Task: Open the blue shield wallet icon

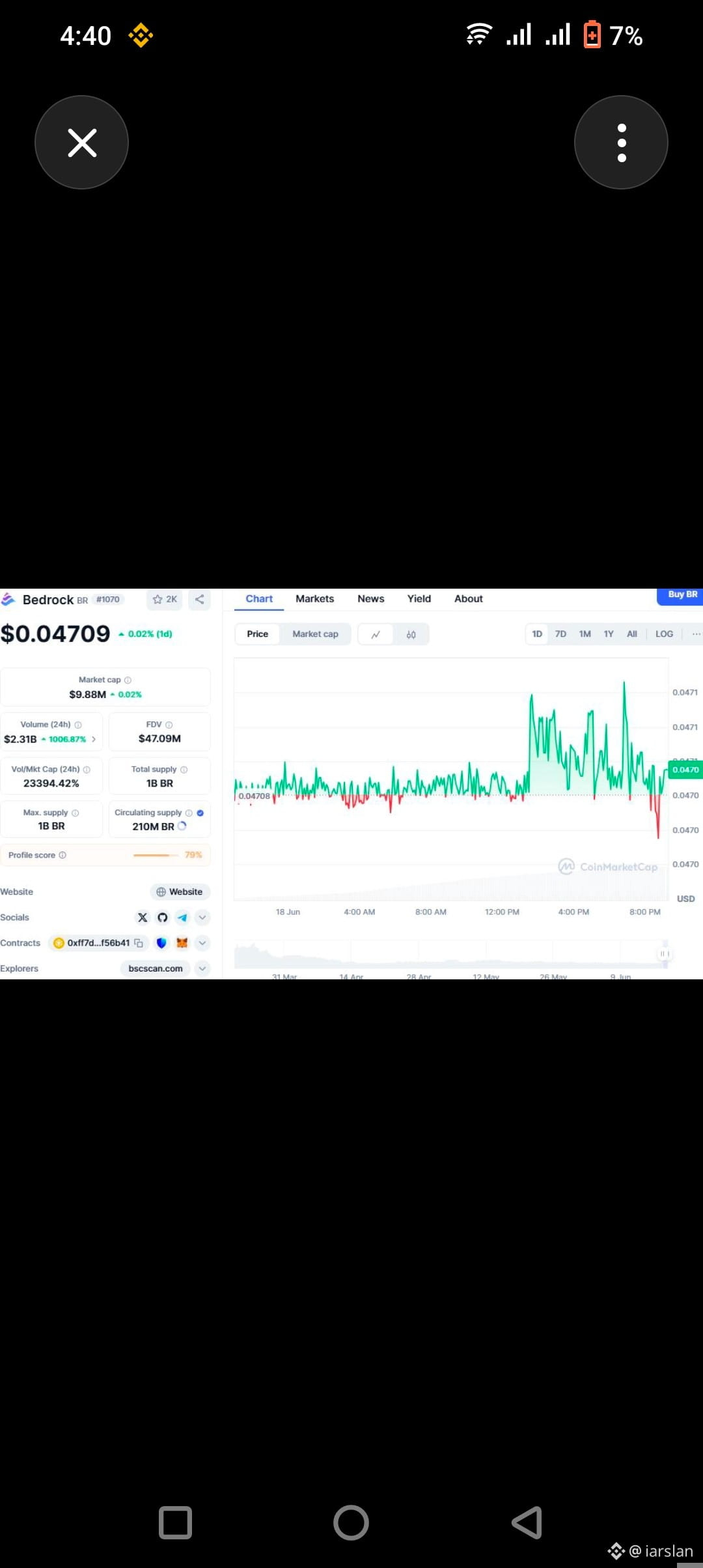Action: [161, 943]
